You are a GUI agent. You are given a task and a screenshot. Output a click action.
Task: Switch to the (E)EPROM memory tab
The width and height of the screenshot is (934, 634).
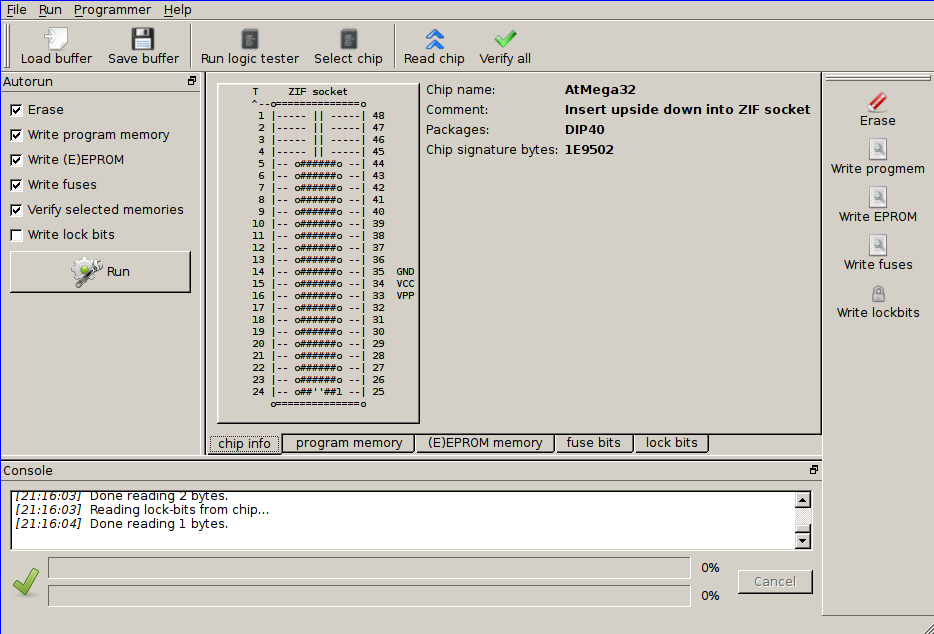(485, 443)
